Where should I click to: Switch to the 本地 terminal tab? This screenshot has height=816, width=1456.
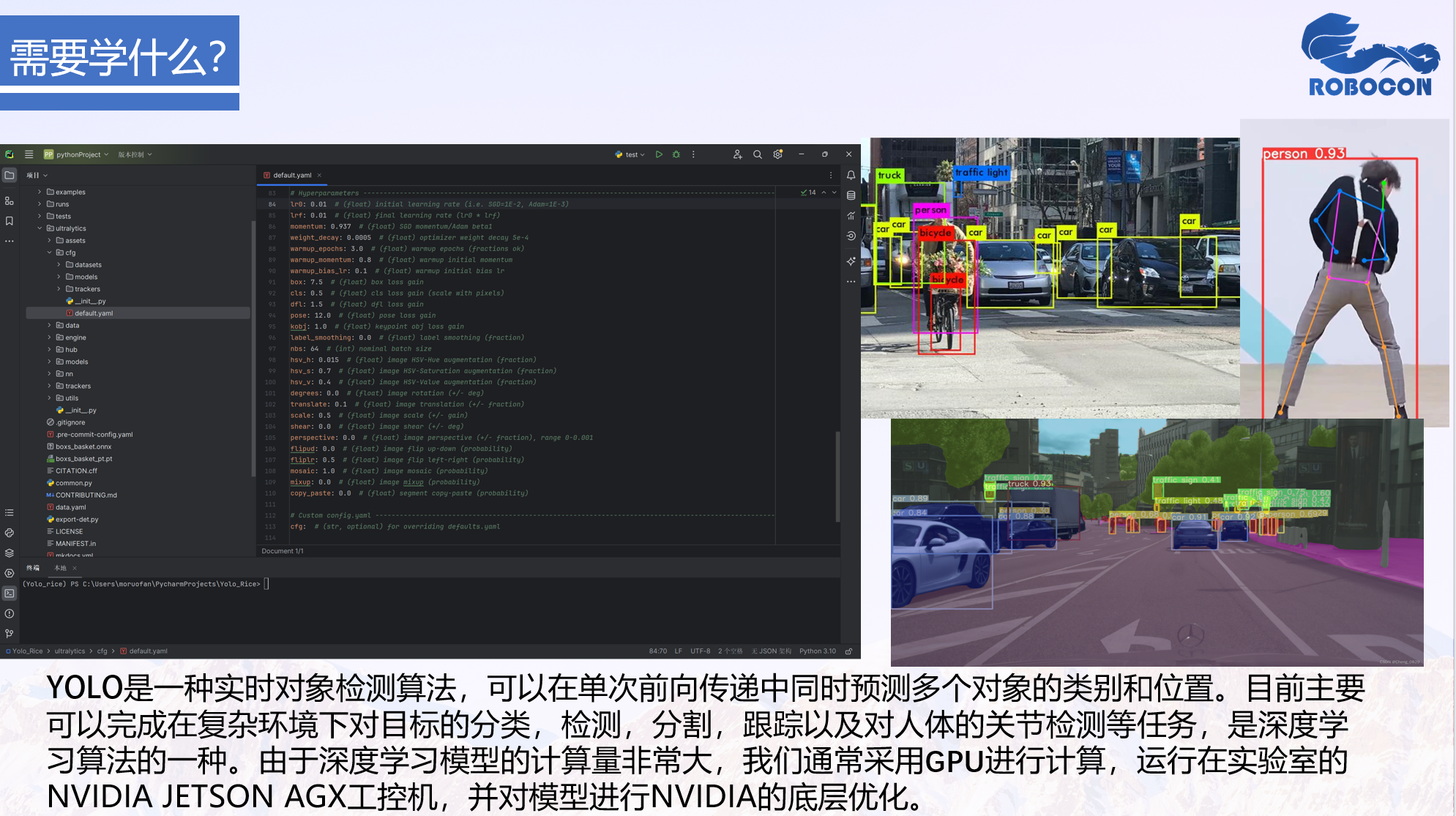[60, 568]
